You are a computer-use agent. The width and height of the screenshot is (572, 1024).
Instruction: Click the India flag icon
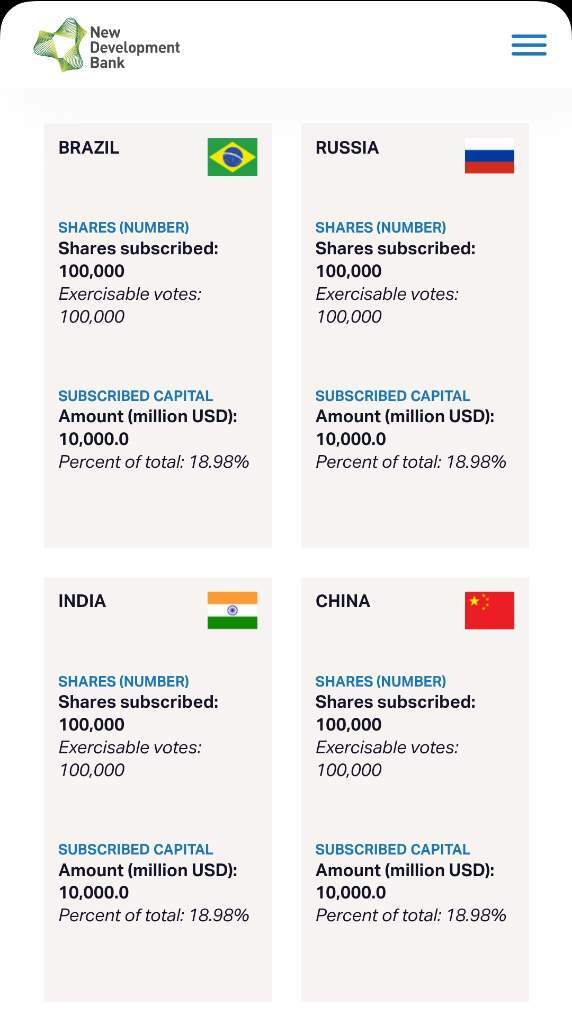(232, 611)
